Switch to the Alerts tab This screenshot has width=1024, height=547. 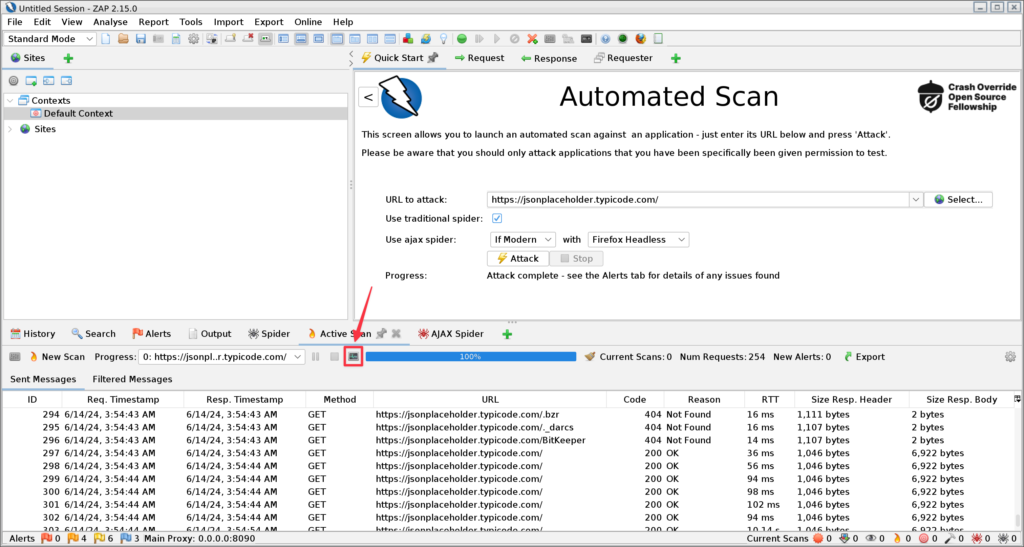[x=152, y=334]
